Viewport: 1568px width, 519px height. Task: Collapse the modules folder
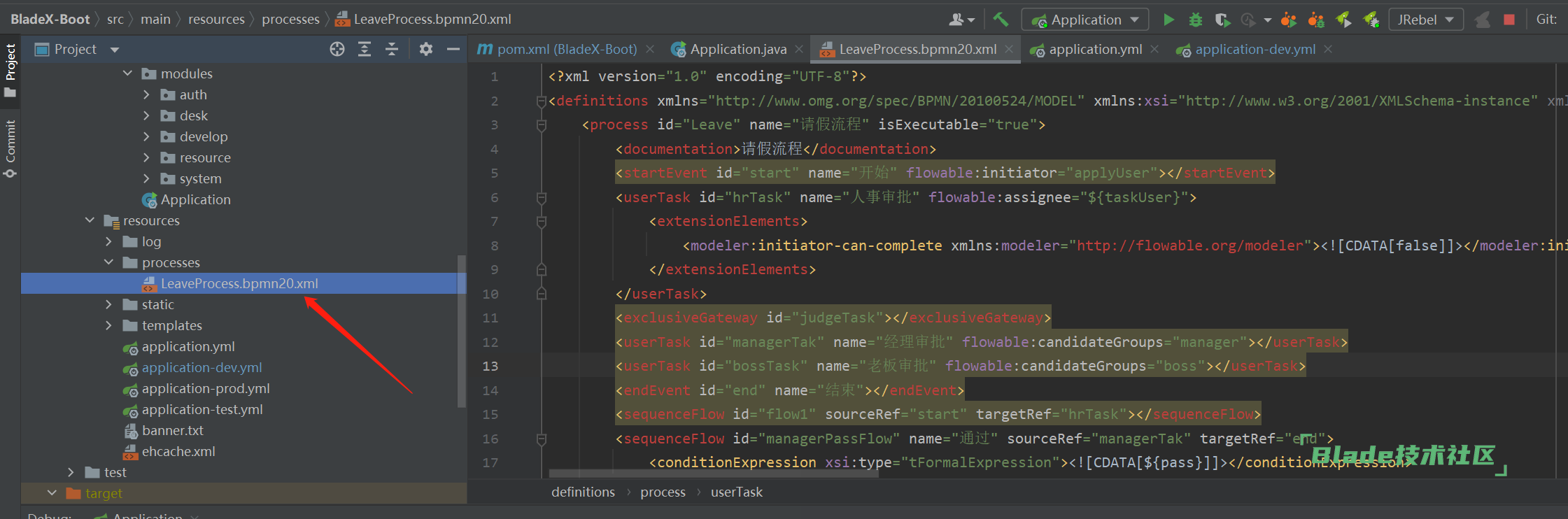[127, 73]
